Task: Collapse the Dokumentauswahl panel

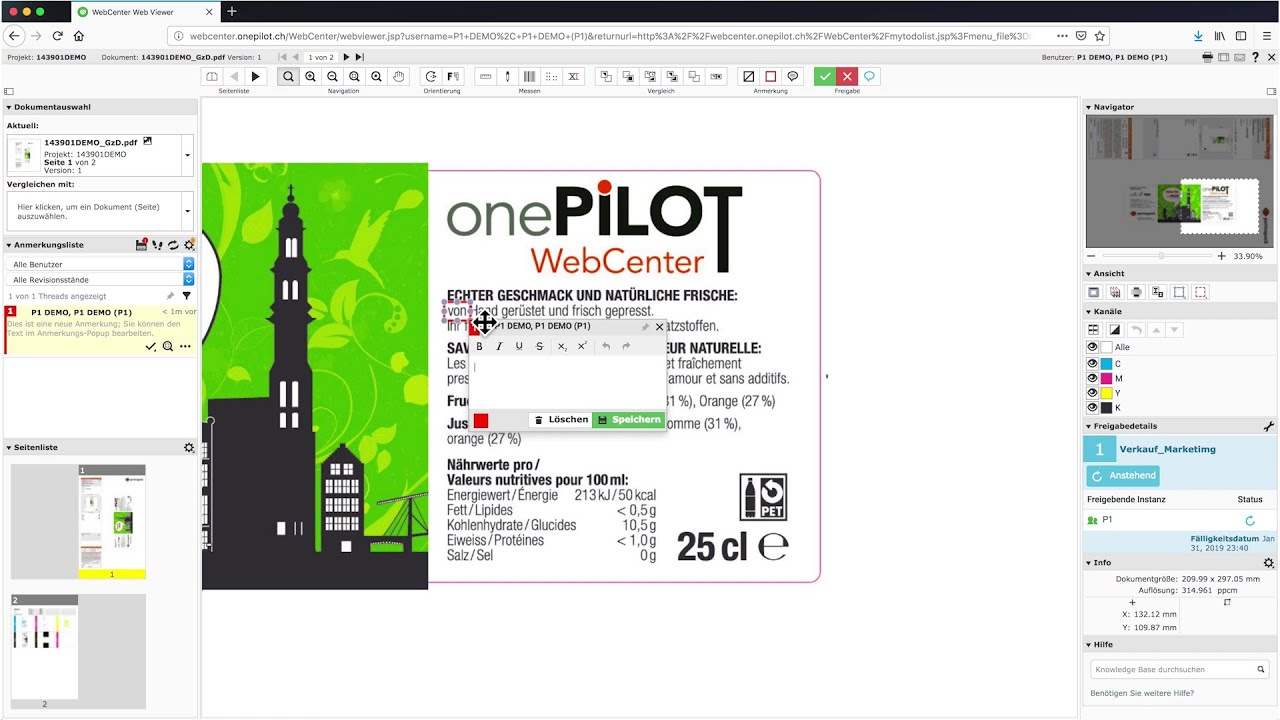Action: [9, 107]
